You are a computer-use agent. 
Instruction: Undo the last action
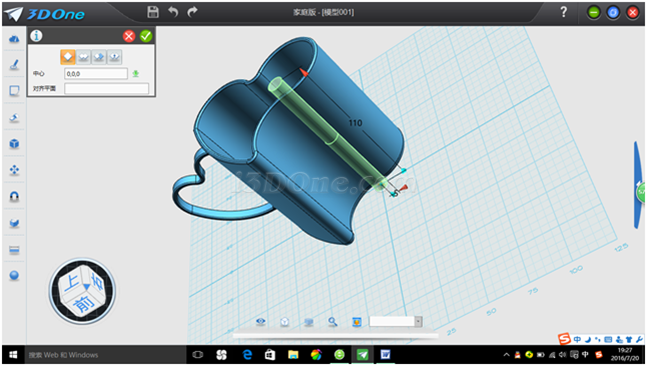(x=173, y=12)
